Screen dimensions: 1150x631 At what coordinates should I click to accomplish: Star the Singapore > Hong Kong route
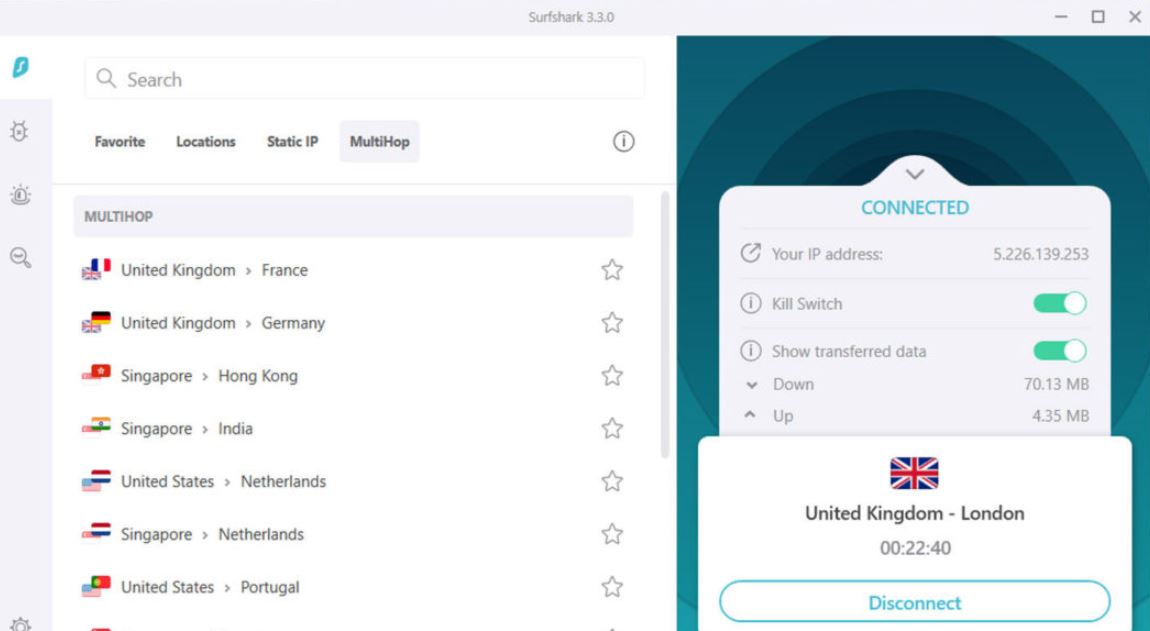[612, 376]
